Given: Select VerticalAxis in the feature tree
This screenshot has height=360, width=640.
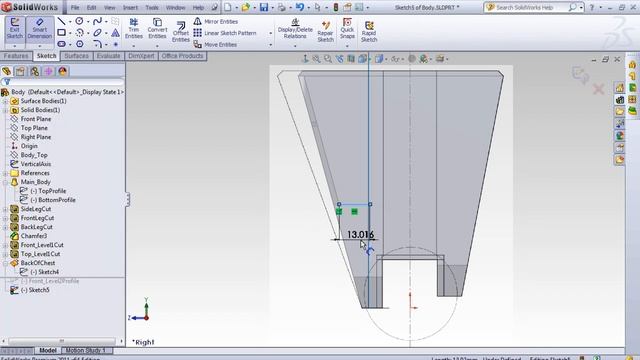Looking at the screenshot, I should [31, 164].
